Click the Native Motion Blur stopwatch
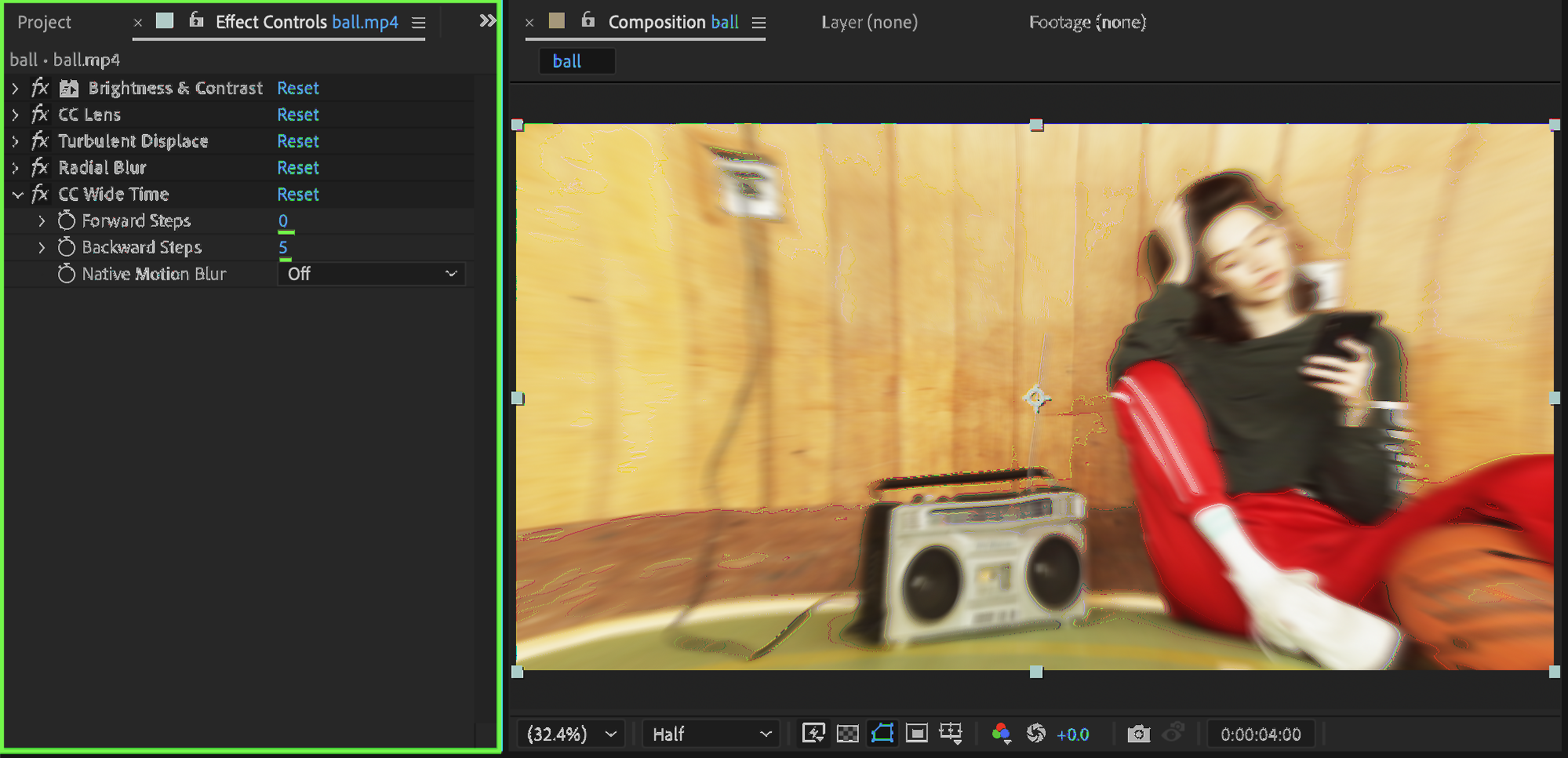Image resolution: width=1568 pixels, height=758 pixels. [x=67, y=274]
